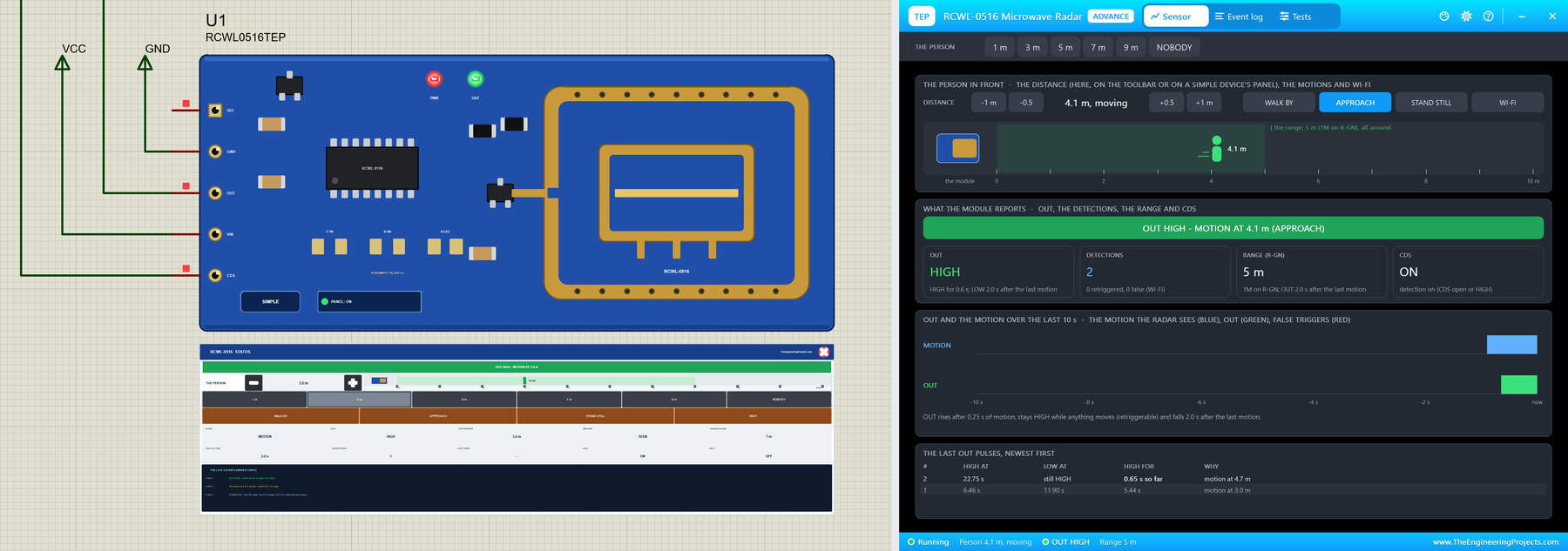Click the www.TheEngineeringProjects.com link

pos(1496,541)
